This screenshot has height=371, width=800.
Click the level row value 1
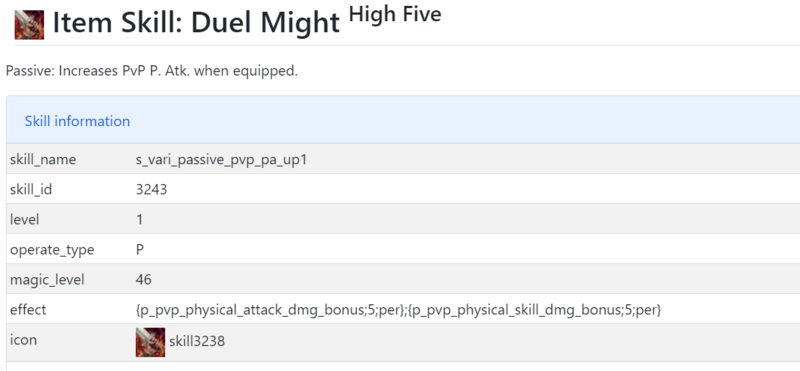click(140, 220)
